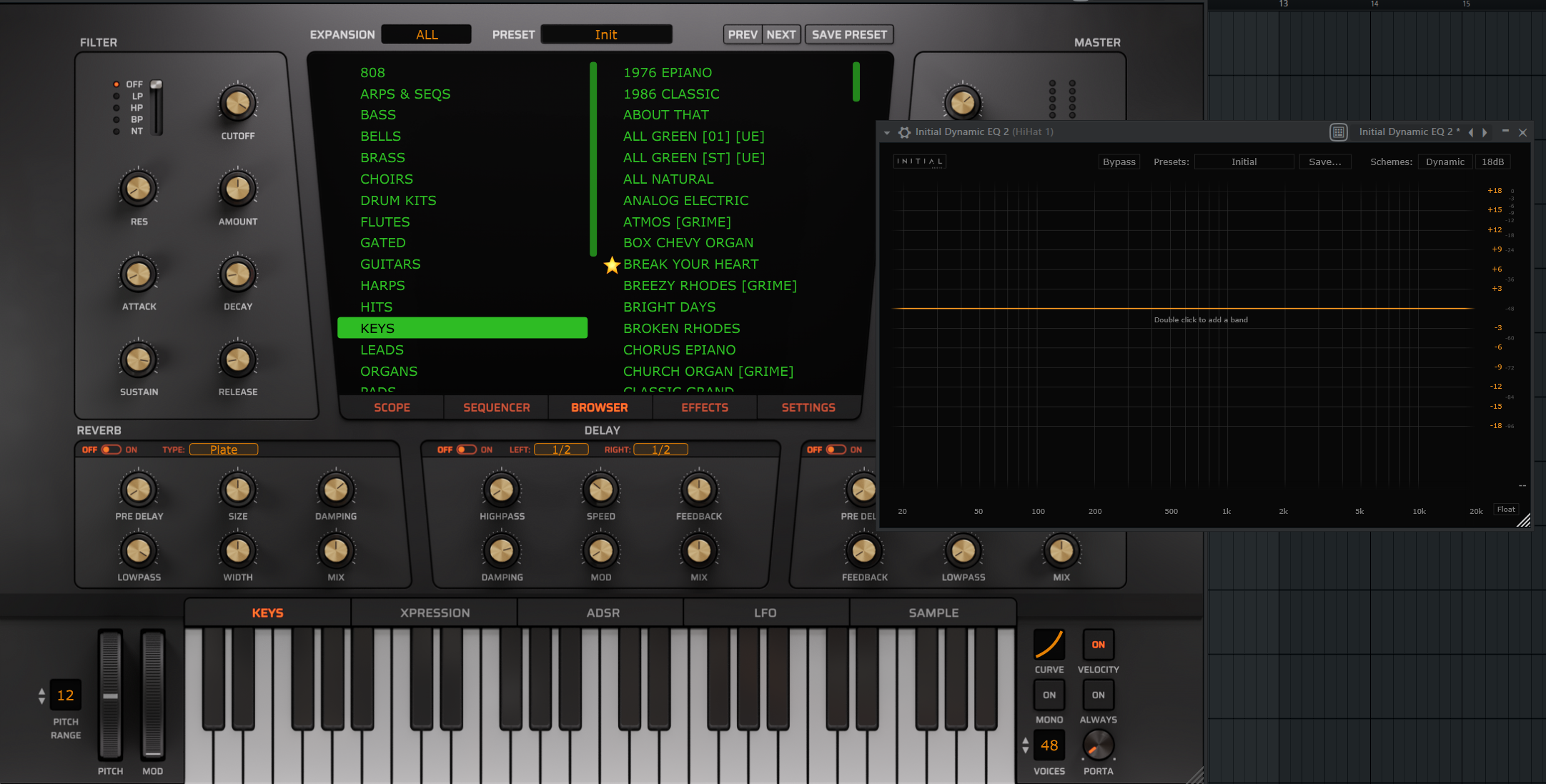Click the plugin editor grid icon
Image resolution: width=1546 pixels, height=784 pixels.
[1338, 132]
